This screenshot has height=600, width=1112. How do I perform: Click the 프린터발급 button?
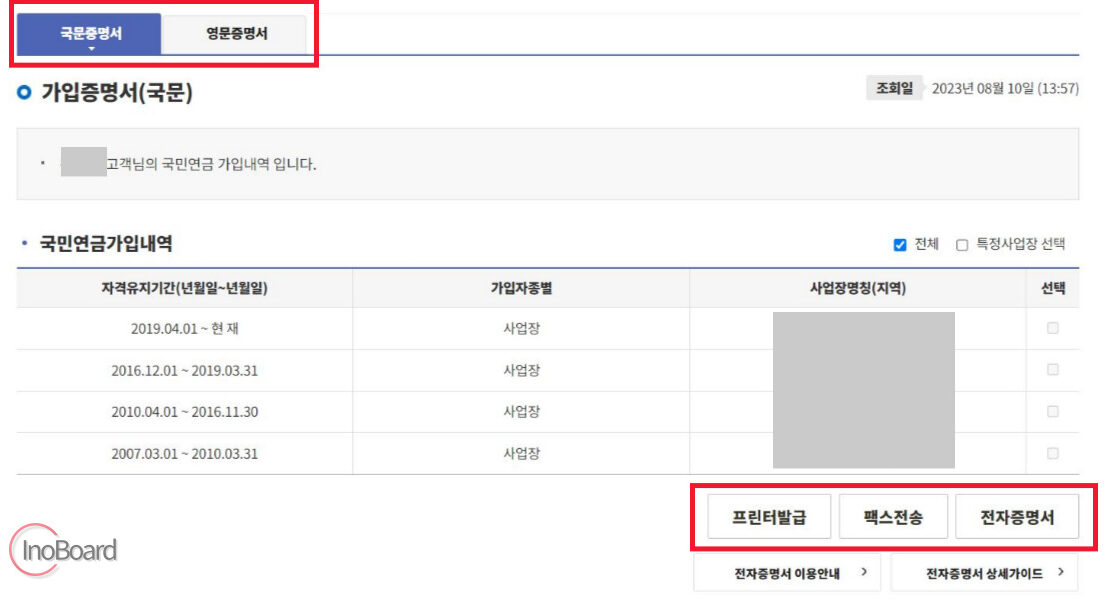769,517
